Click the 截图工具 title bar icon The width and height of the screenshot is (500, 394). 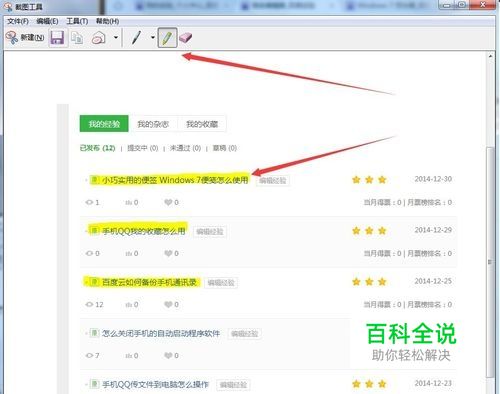8,7
